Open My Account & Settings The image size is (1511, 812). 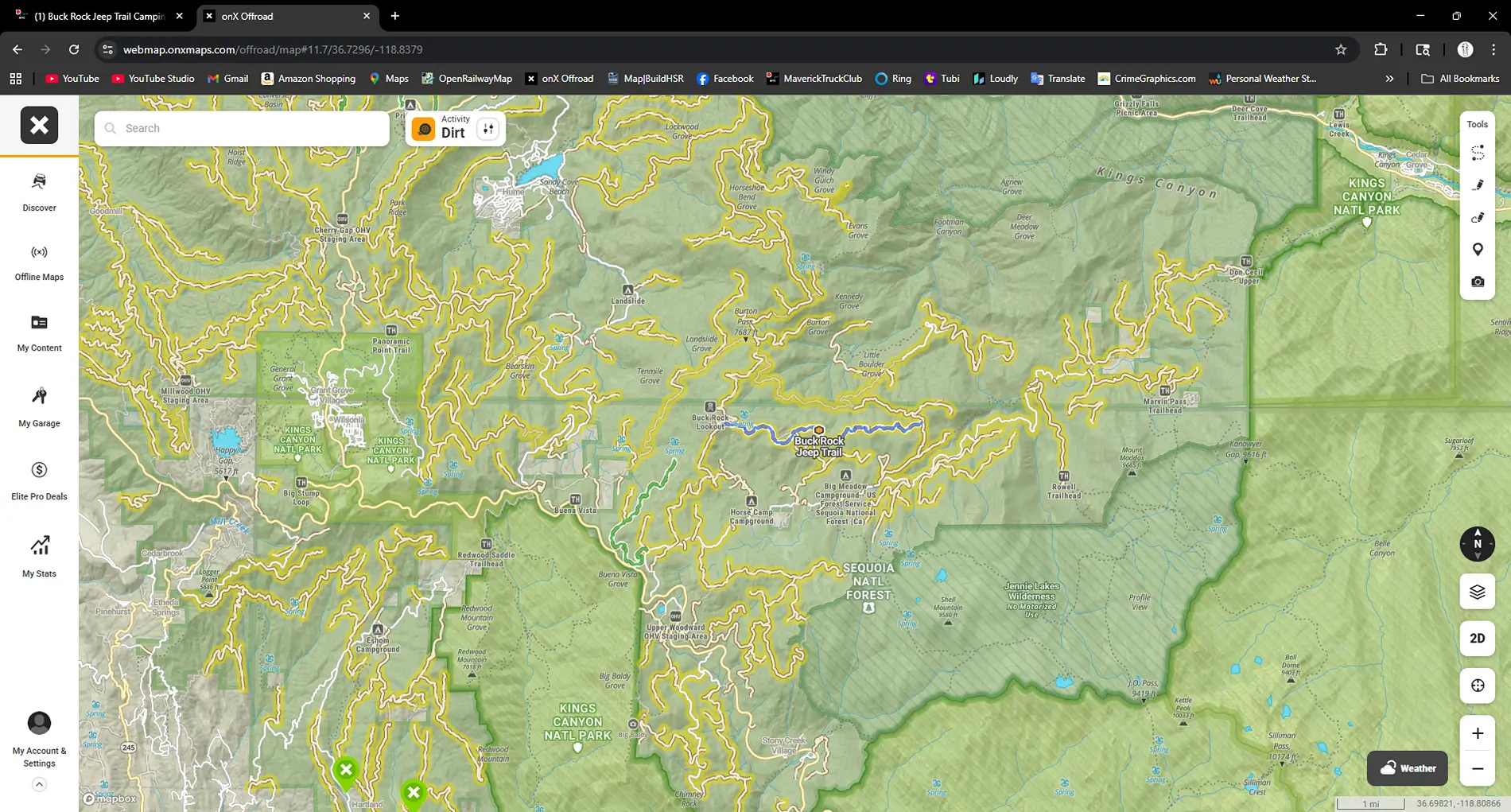tap(39, 740)
